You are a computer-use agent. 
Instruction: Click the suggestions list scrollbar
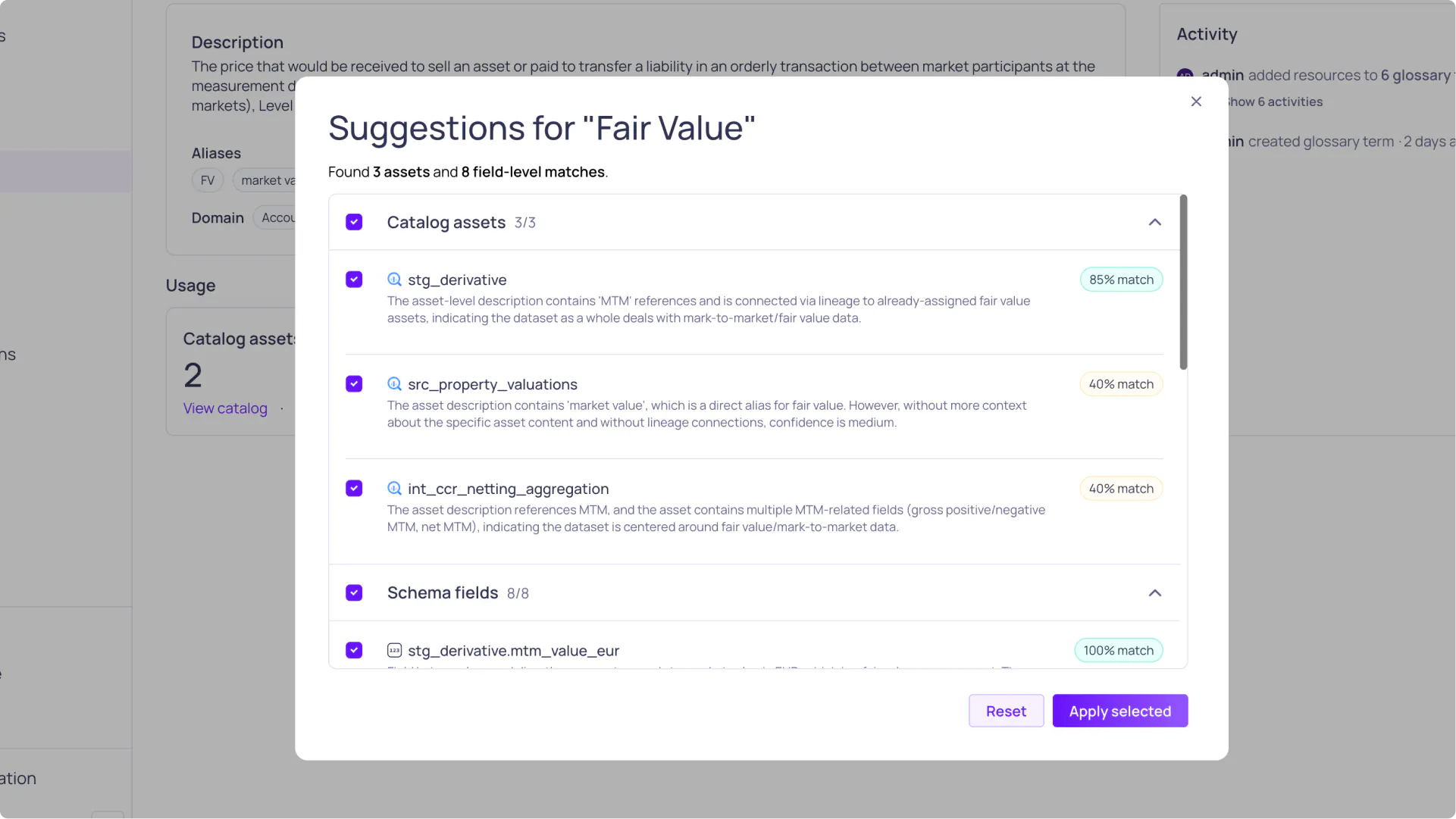click(x=1183, y=282)
